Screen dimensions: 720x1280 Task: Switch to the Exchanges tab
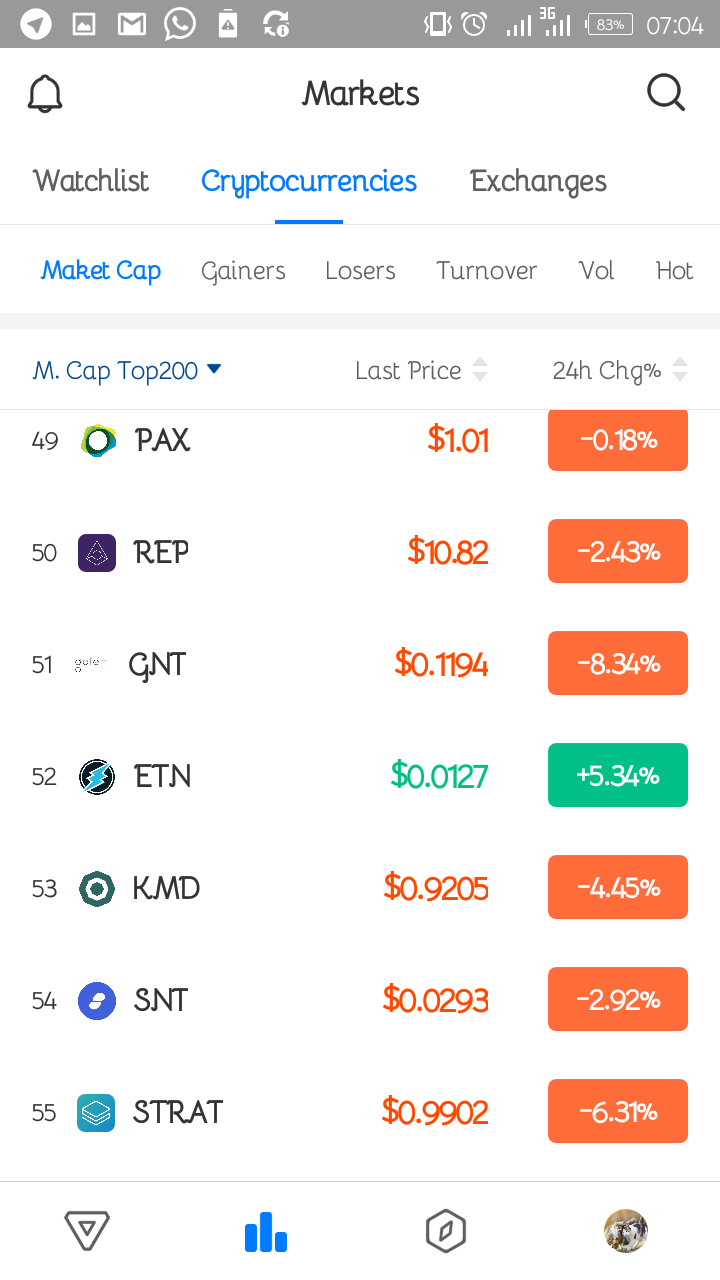point(538,181)
